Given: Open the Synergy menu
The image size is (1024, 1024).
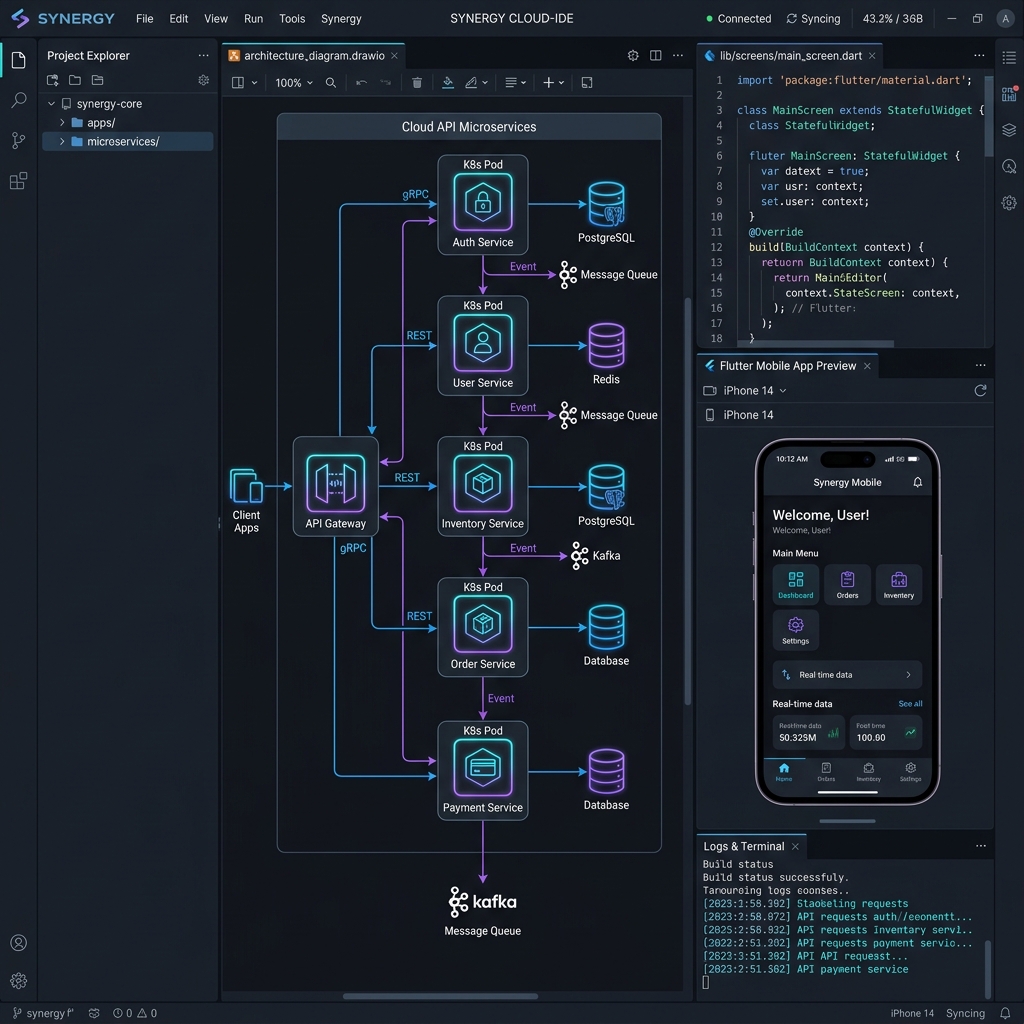Looking at the screenshot, I should [x=341, y=19].
